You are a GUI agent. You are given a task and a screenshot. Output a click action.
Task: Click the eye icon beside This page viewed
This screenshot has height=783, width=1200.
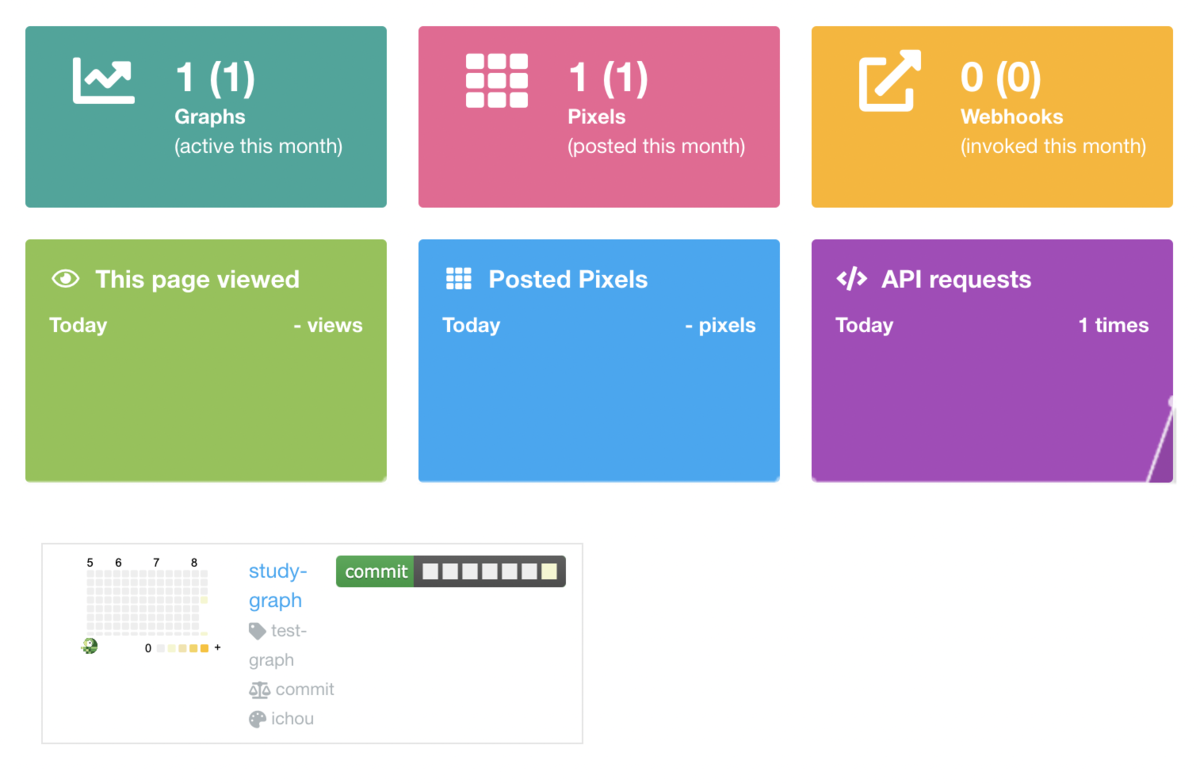65,279
